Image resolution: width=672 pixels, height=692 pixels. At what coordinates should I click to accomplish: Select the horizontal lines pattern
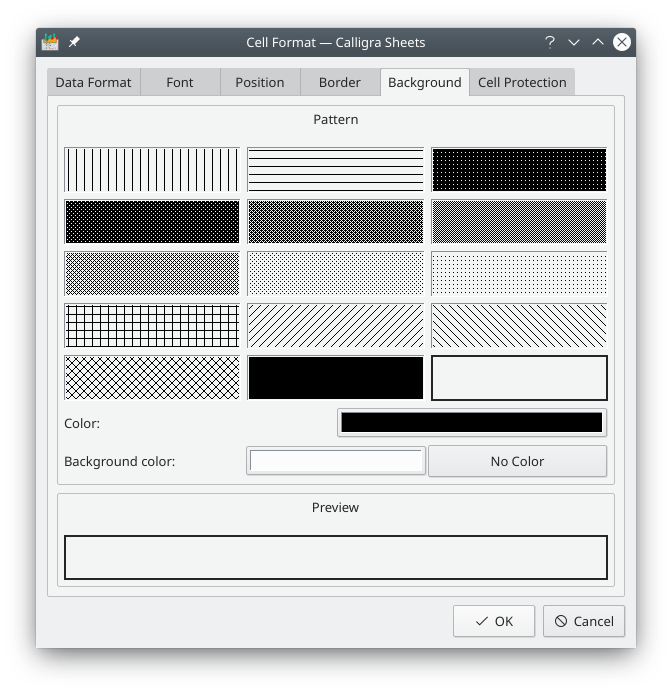(x=335, y=169)
